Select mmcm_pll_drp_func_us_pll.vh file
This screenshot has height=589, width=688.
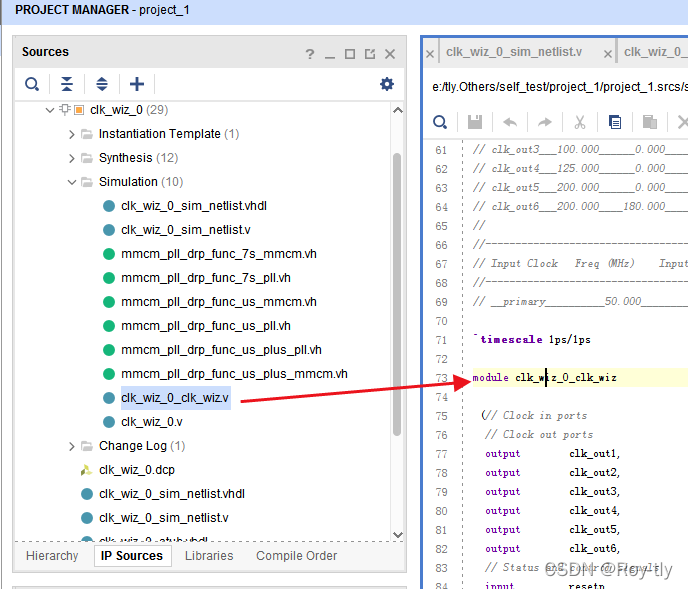(206, 326)
